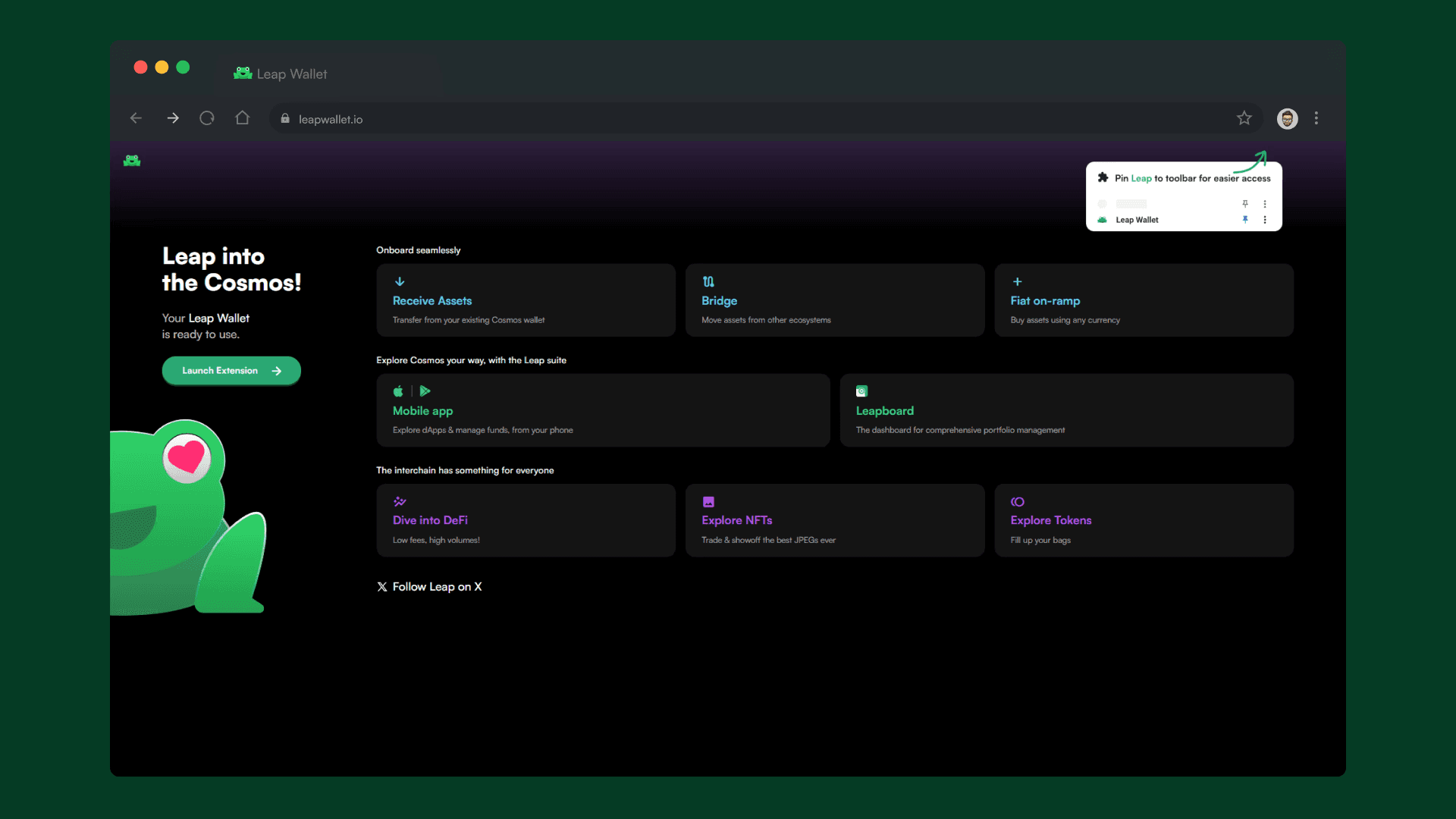Image resolution: width=1456 pixels, height=819 pixels.
Task: Click the "Leap into the Cosmos!" heading
Action: [x=231, y=269]
